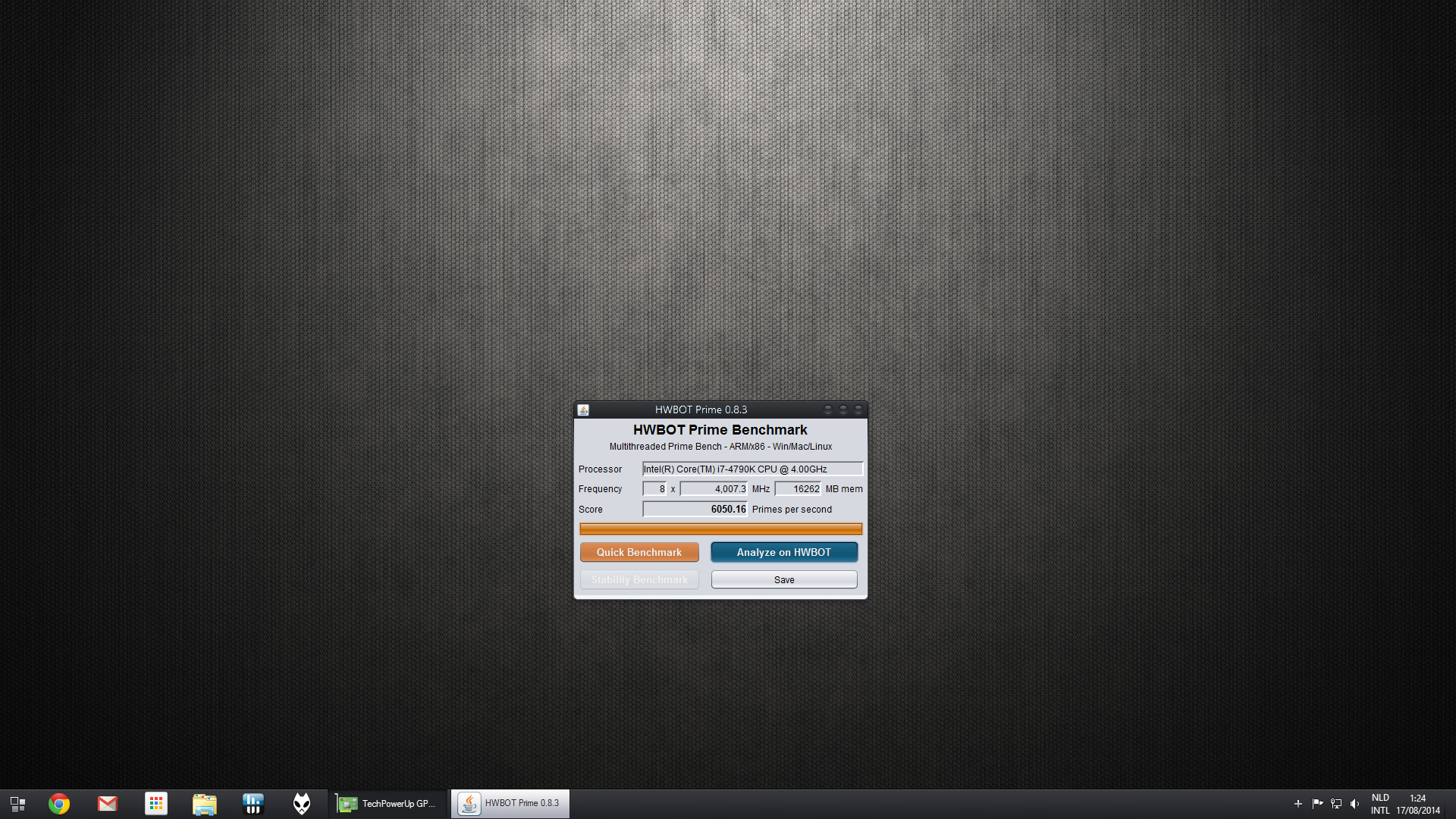
Task: Open the volume speaker tray icon
Action: pyautogui.click(x=1355, y=804)
